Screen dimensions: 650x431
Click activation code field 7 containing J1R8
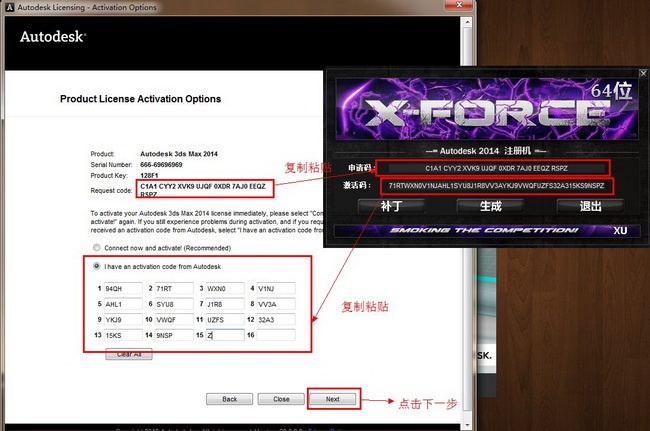click(x=225, y=304)
